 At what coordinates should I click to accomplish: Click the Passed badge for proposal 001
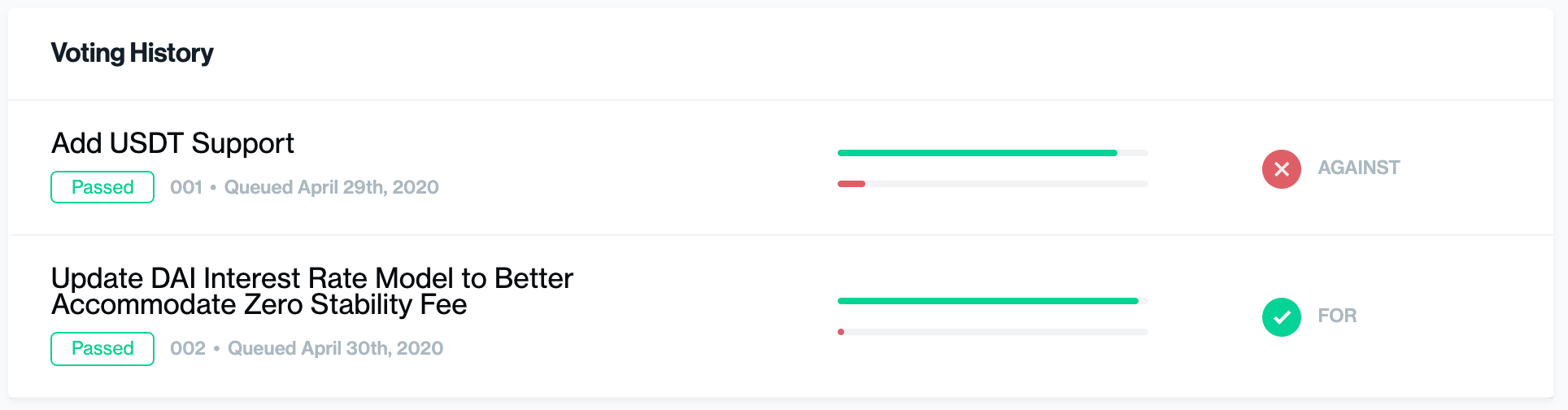point(102,187)
